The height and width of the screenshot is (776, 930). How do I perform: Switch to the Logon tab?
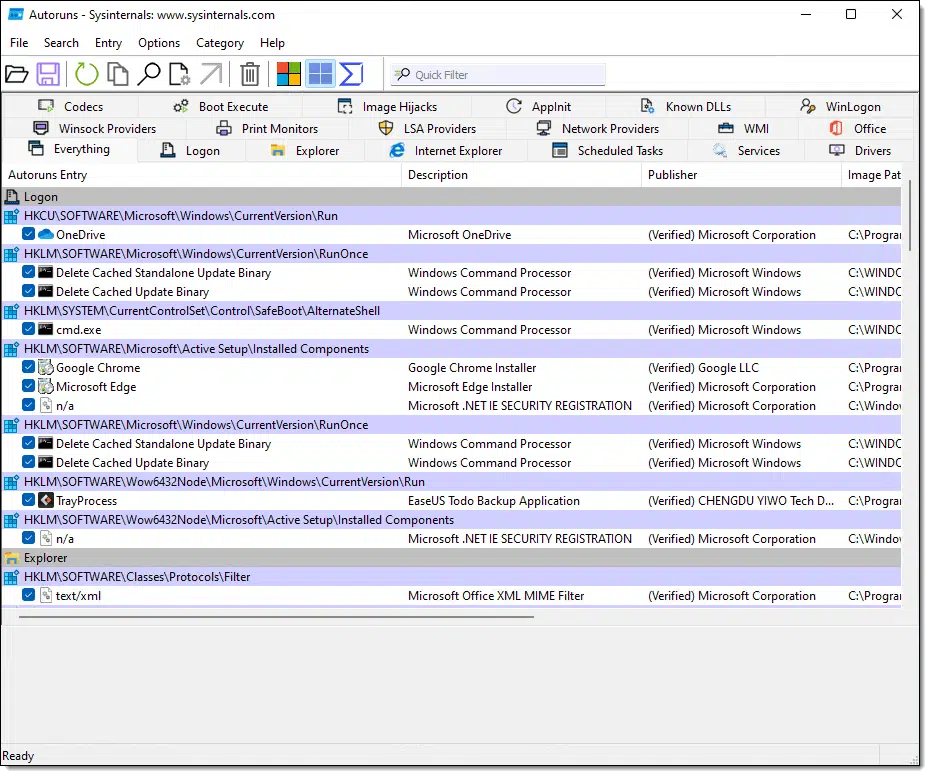coord(191,151)
